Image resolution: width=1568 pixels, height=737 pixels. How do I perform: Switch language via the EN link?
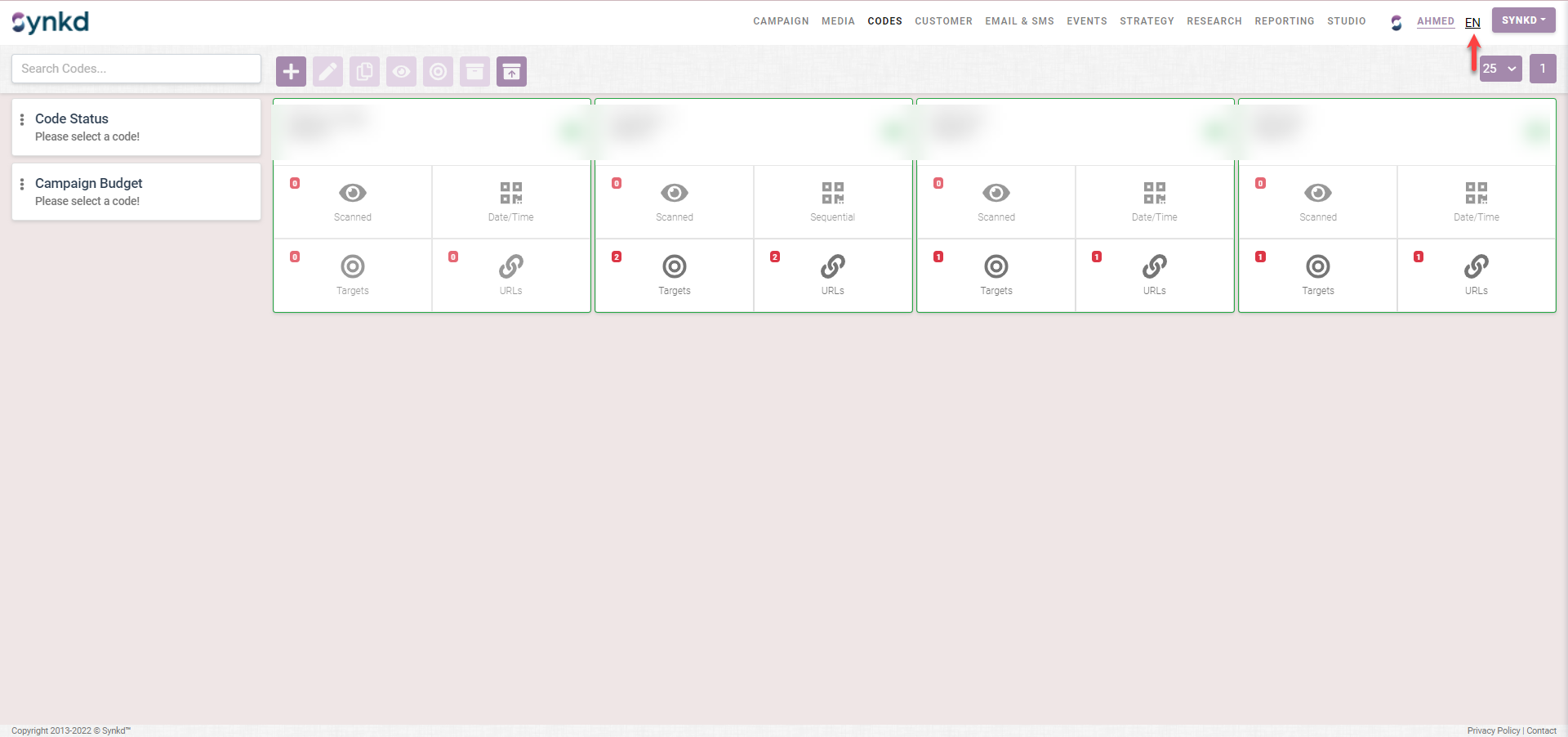[x=1472, y=22]
